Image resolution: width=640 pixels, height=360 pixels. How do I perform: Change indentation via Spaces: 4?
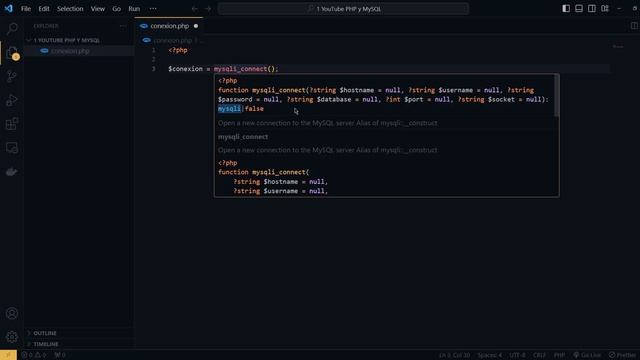pyautogui.click(x=490, y=355)
